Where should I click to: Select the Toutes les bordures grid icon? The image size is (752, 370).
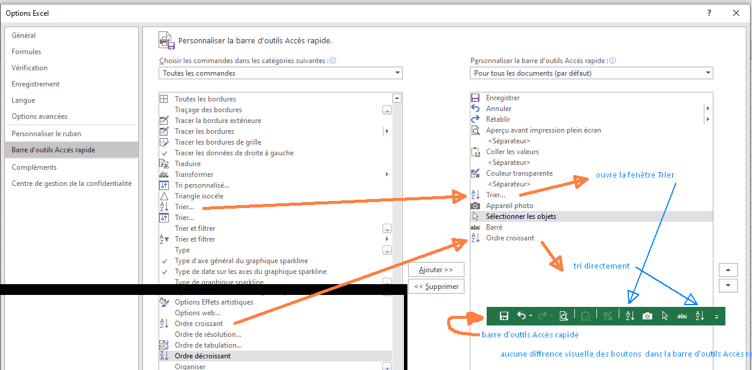[164, 99]
